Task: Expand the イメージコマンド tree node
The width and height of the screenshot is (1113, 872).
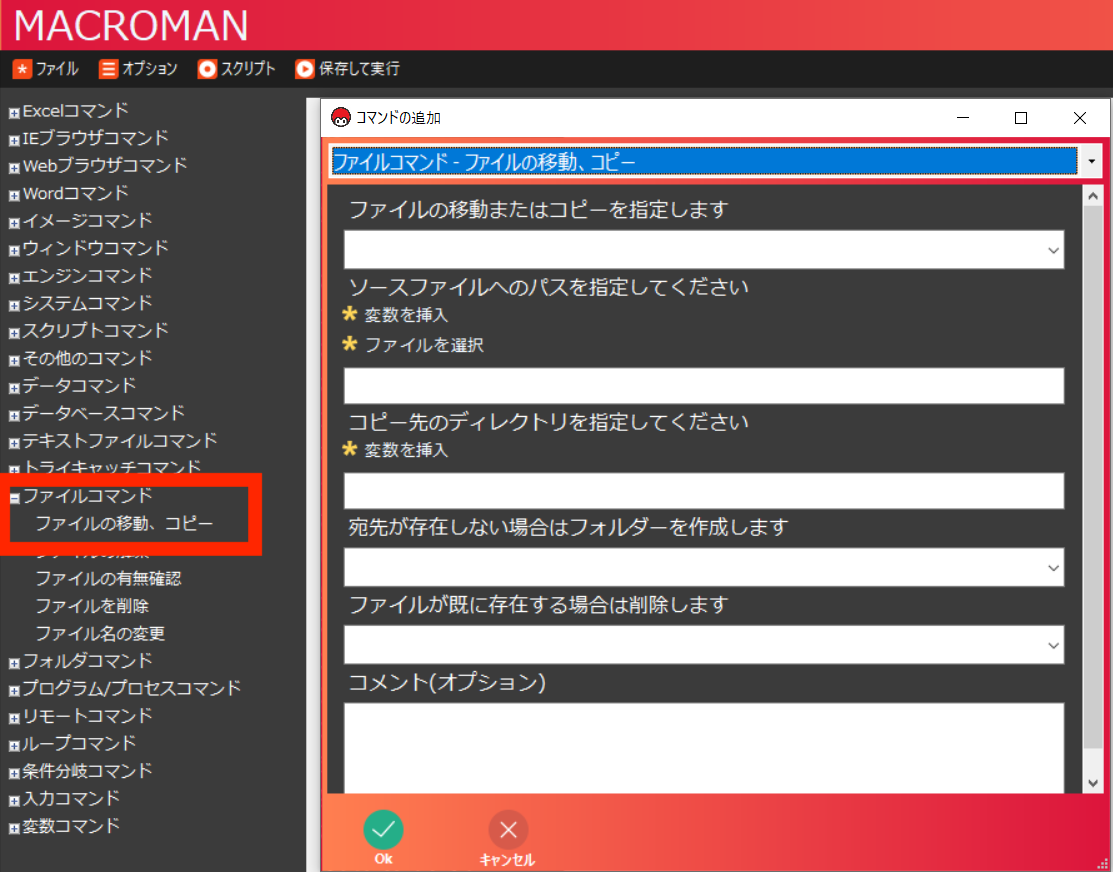Action: tap(14, 223)
